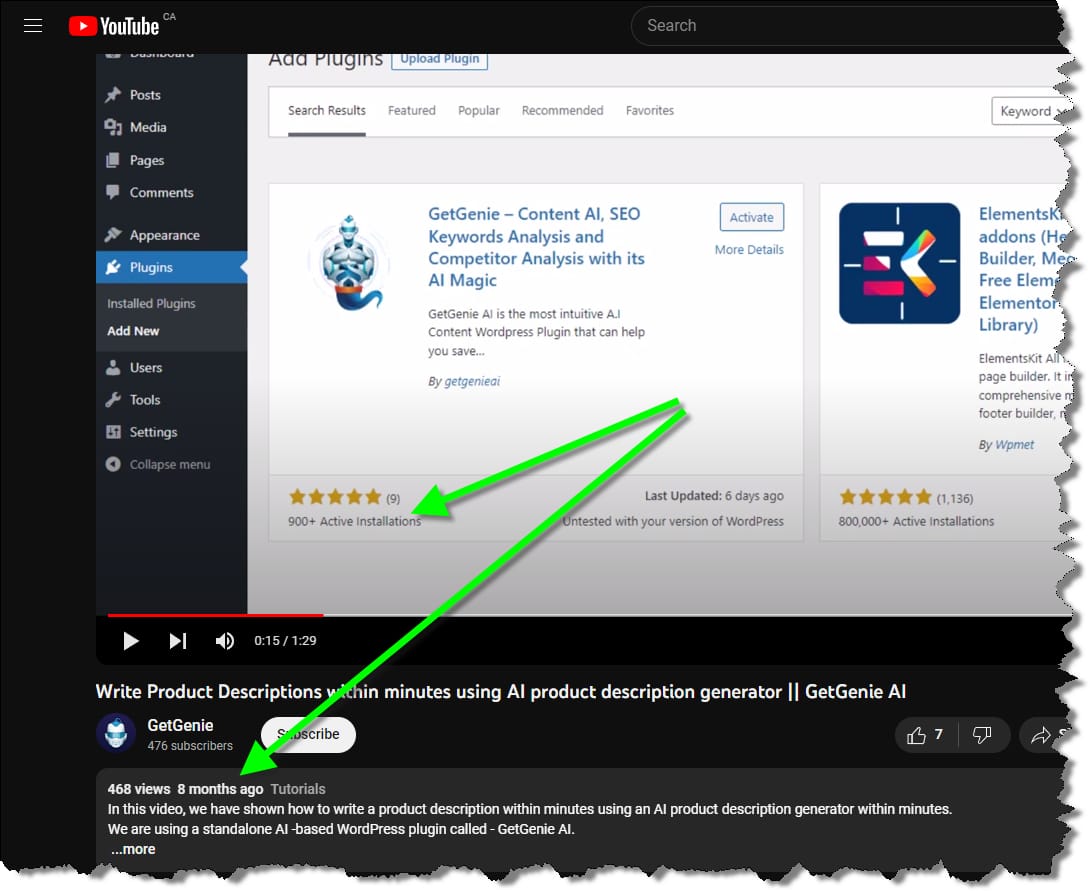Viewport: 1090px width, 891px height.
Task: Open the getgenieai author link
Action: [x=472, y=381]
